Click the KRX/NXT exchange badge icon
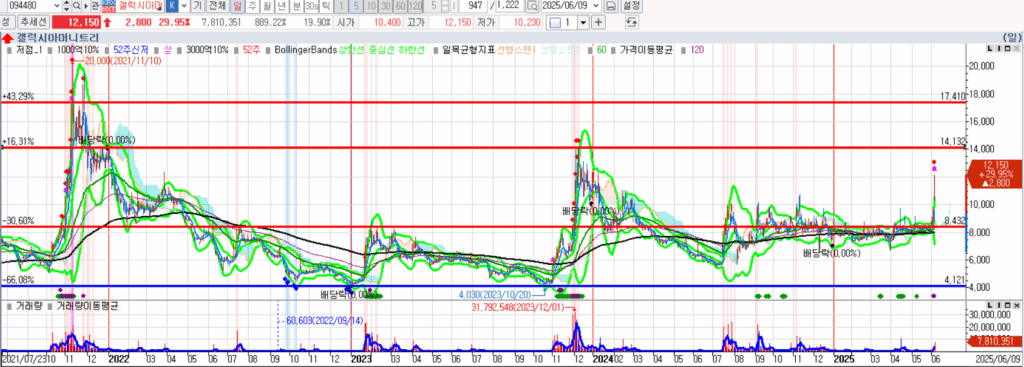1024x367 pixels. point(108,6)
